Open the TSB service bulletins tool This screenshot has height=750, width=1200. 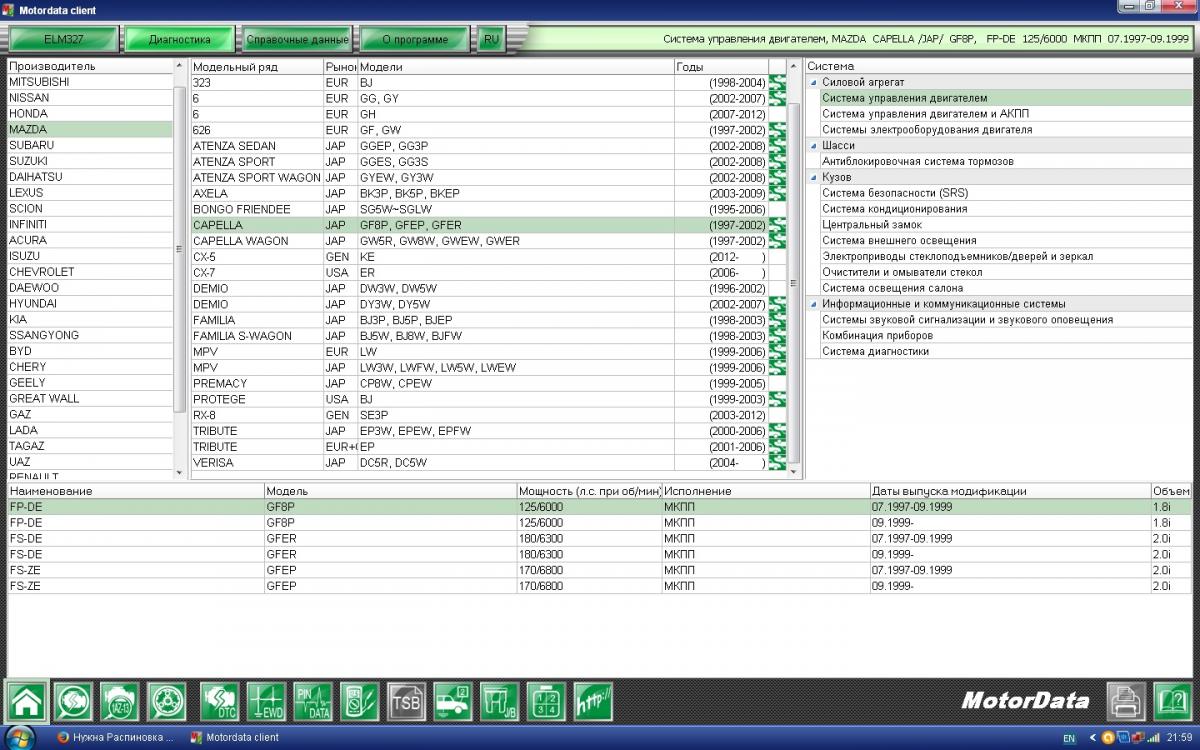coord(406,702)
